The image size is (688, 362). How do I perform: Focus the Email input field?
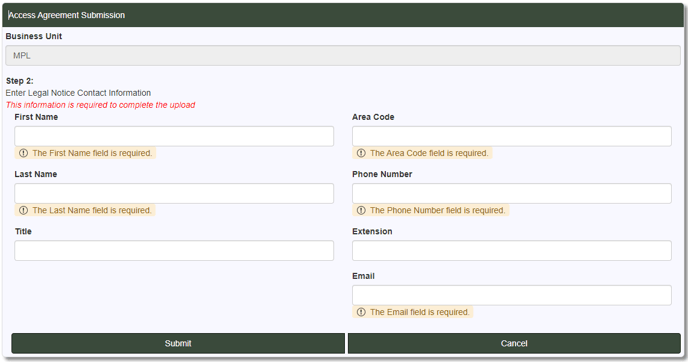512,295
